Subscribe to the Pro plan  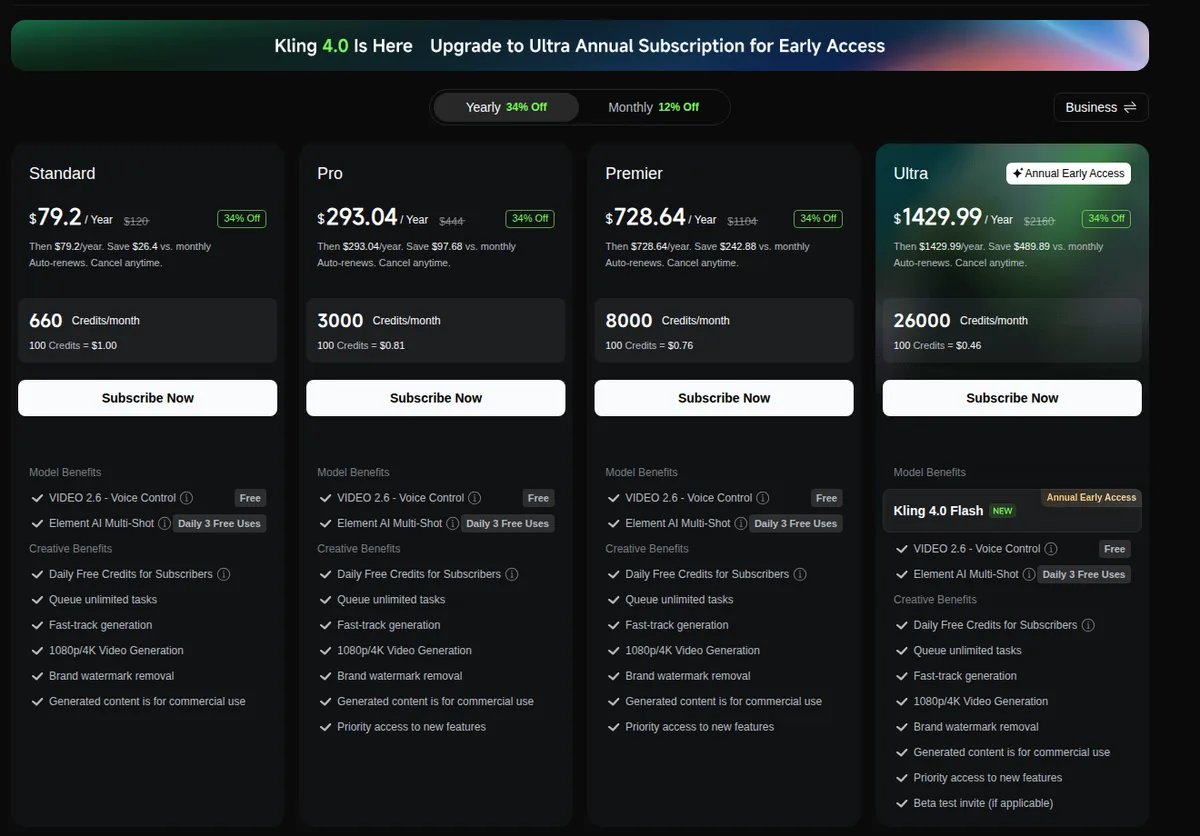pos(436,398)
